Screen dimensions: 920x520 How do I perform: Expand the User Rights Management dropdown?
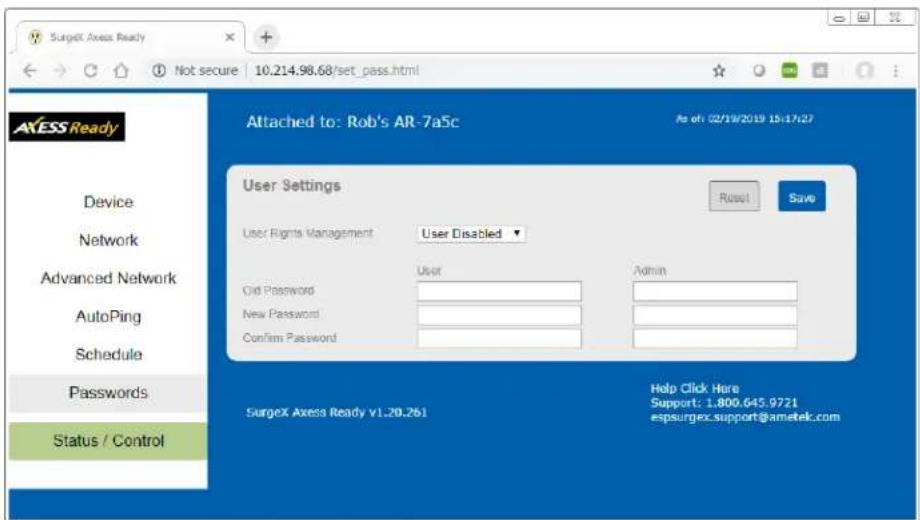coord(471,234)
